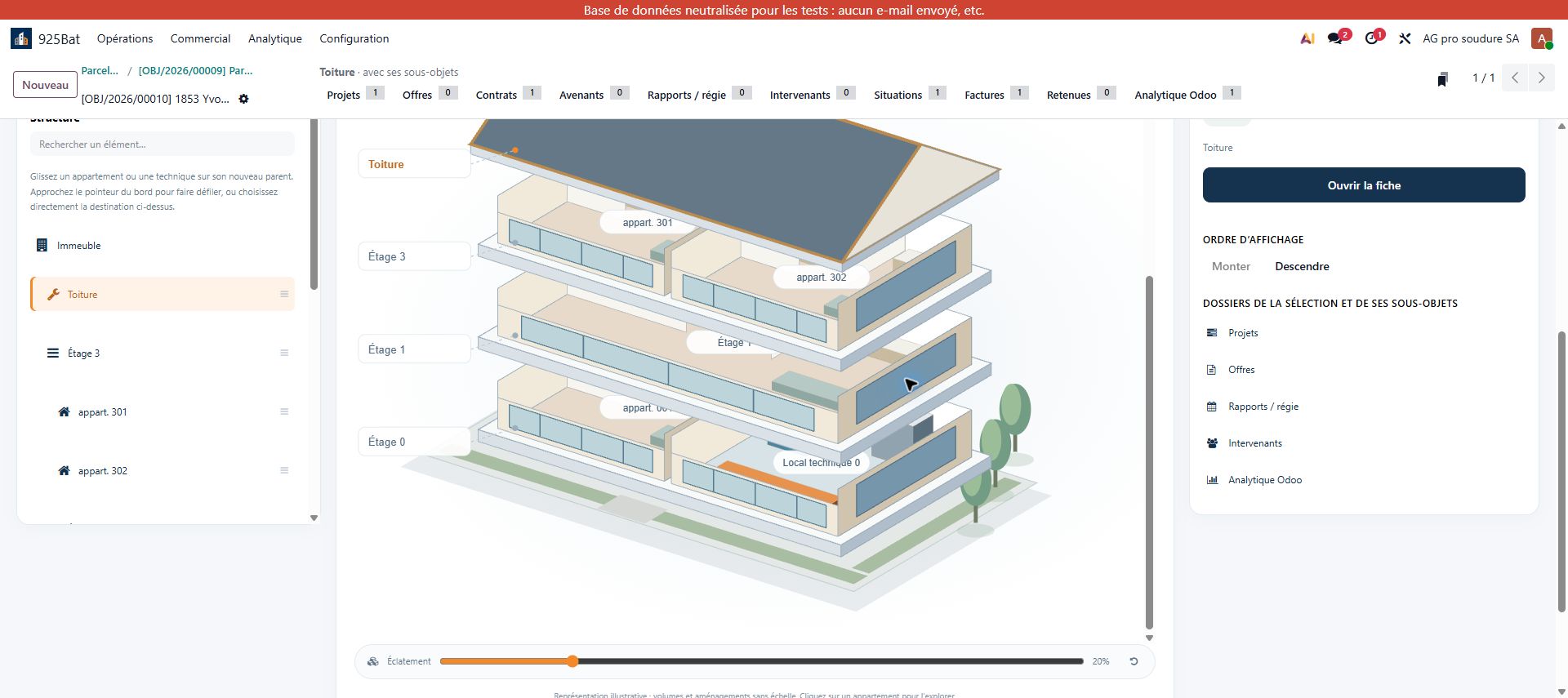Screen dimensions: 1568x698
Task: Click the Local technique 0 label in the building
Action: coord(821,463)
